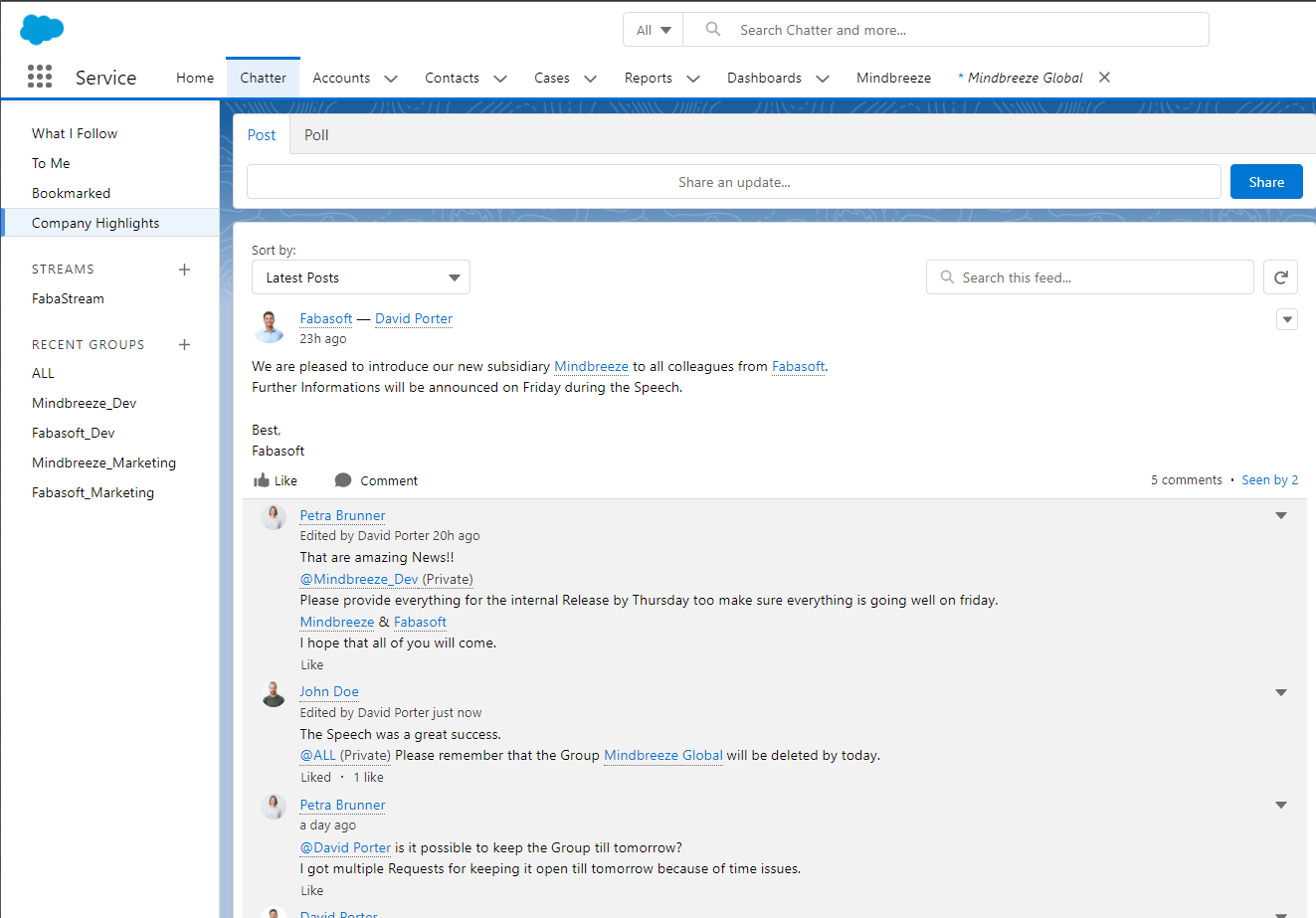Select Company Highlights in sidebar

point(109,223)
